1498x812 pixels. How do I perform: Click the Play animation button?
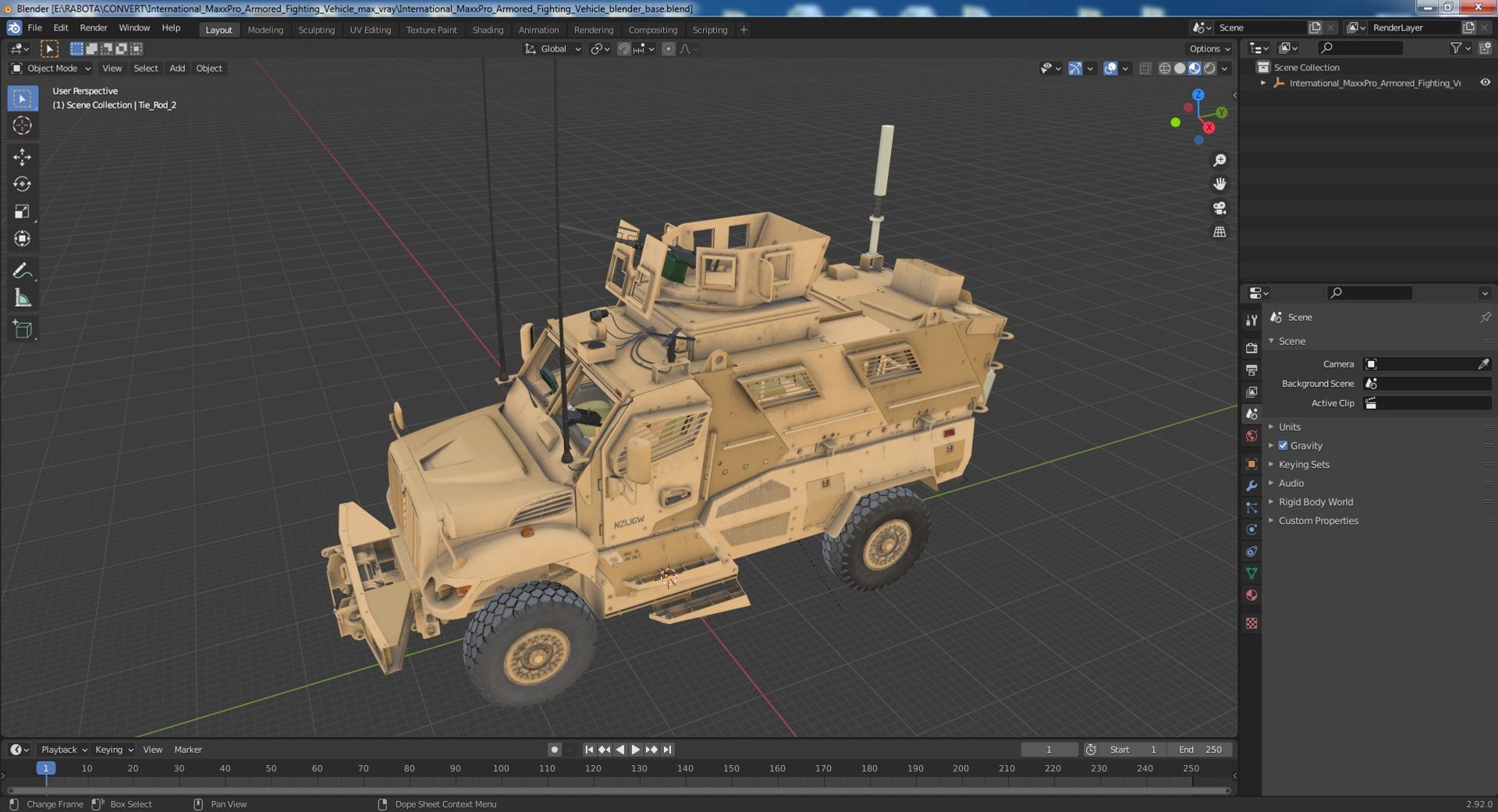[x=636, y=750]
